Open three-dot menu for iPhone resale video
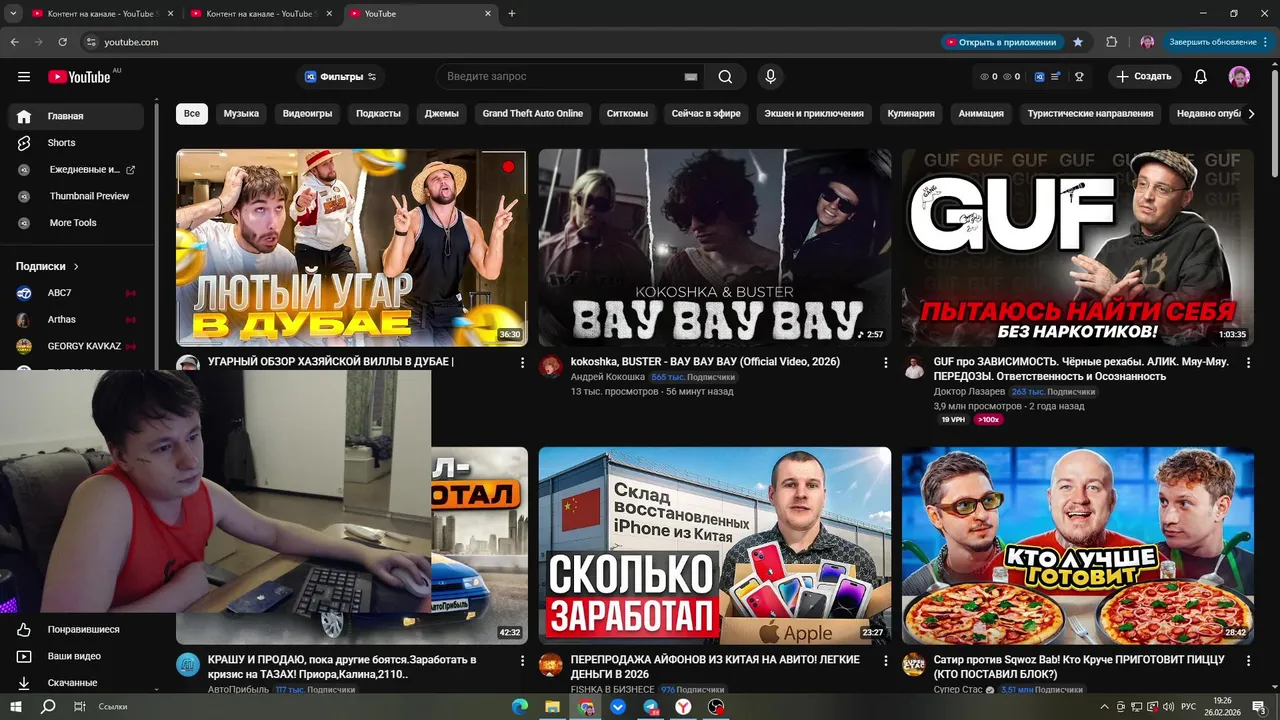Screen dimensions: 1280x720 click(x=885, y=661)
